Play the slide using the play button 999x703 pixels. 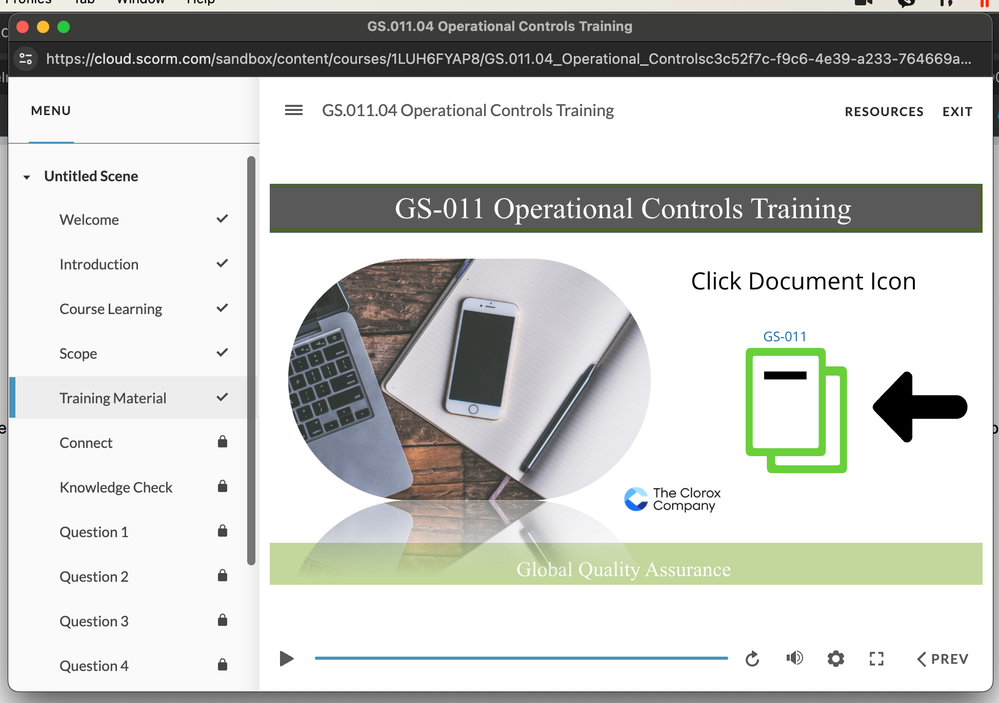point(287,658)
